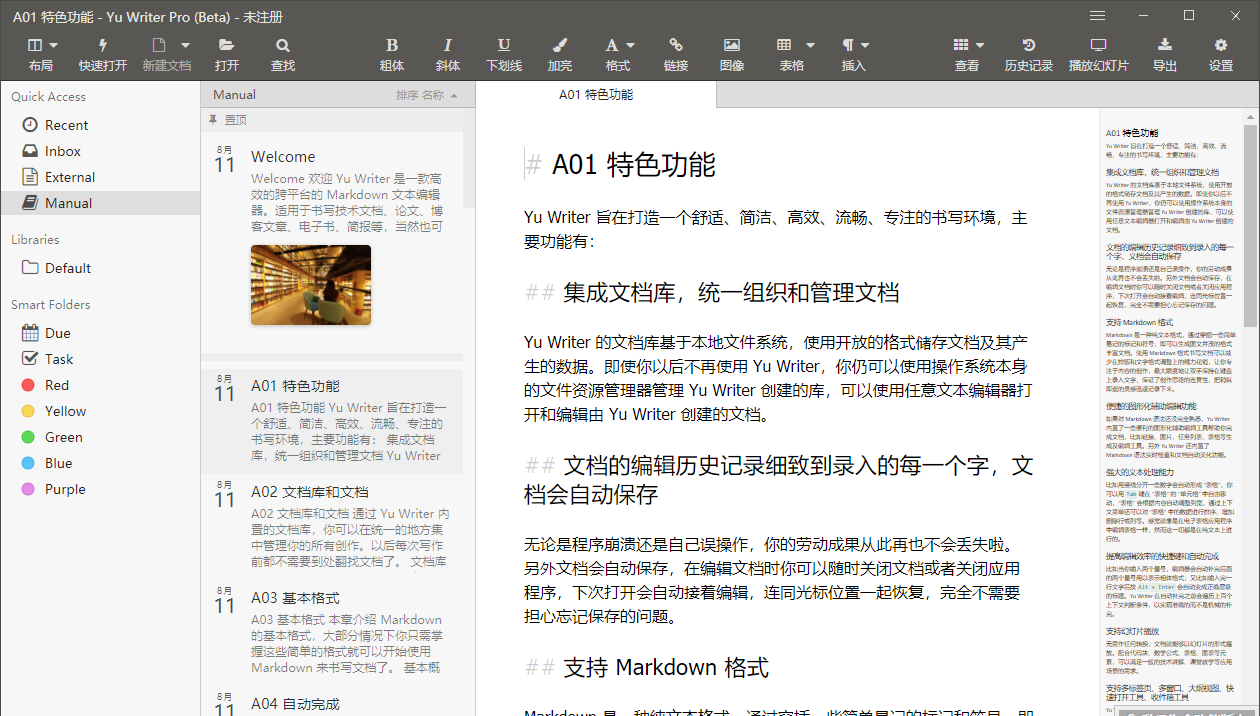This screenshot has width=1260, height=716.
Task: Click the 集成文档库 heading in editor
Action: [x=731, y=292]
